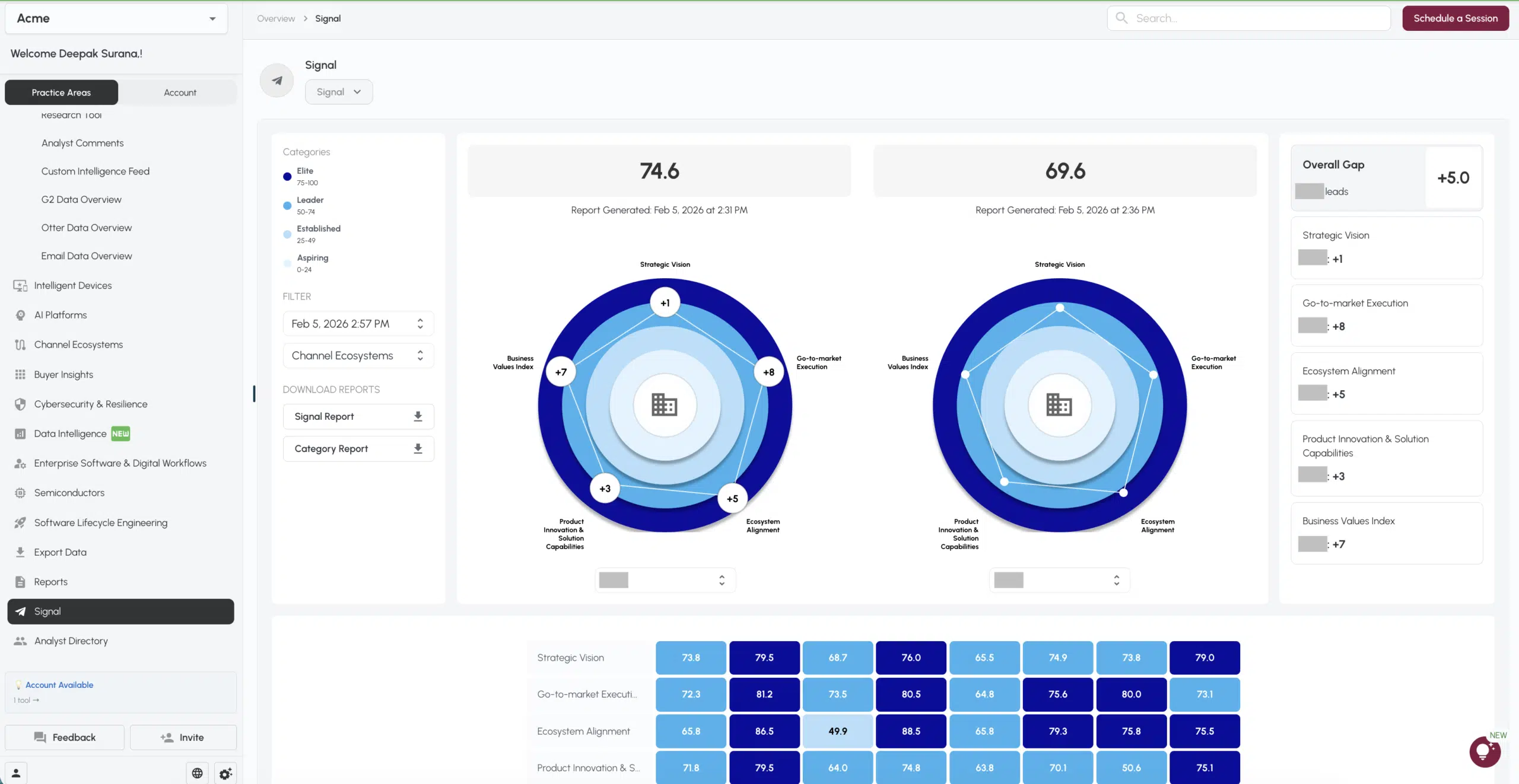Toggle the Elite category legend dot
Image resolution: width=1519 pixels, height=784 pixels.
tap(287, 176)
